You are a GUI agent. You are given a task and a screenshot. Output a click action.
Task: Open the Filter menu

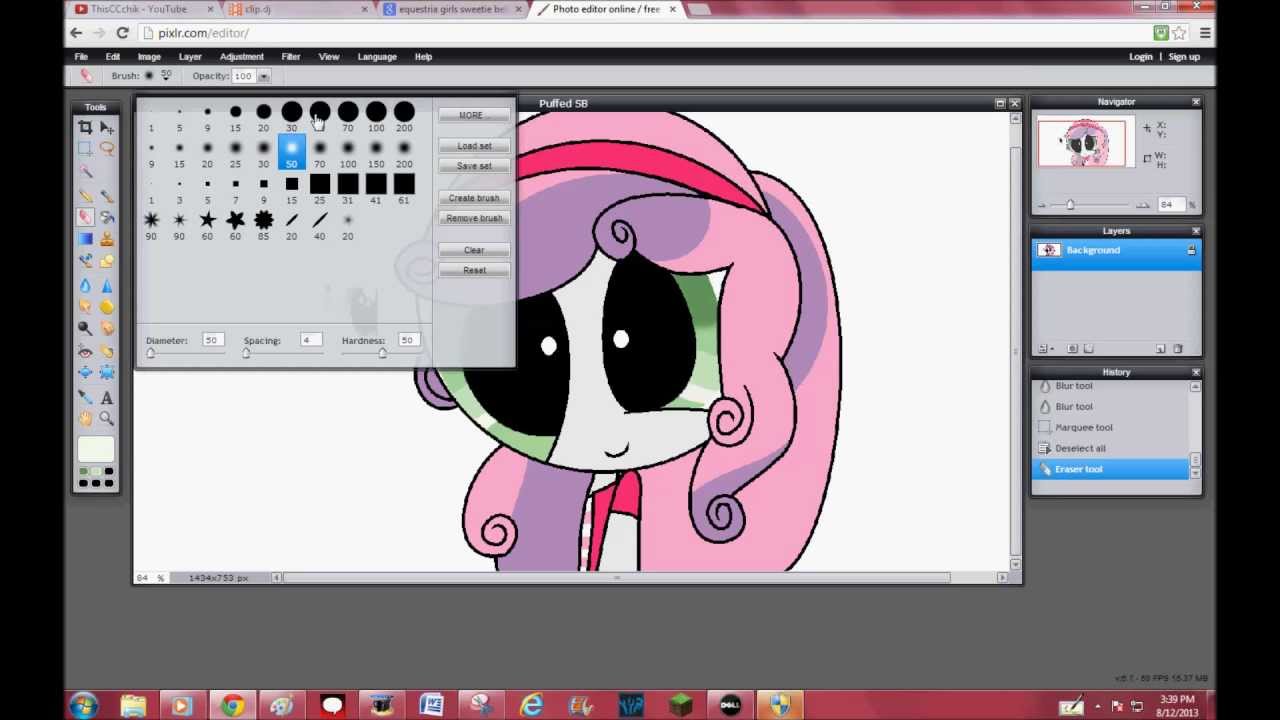(291, 57)
